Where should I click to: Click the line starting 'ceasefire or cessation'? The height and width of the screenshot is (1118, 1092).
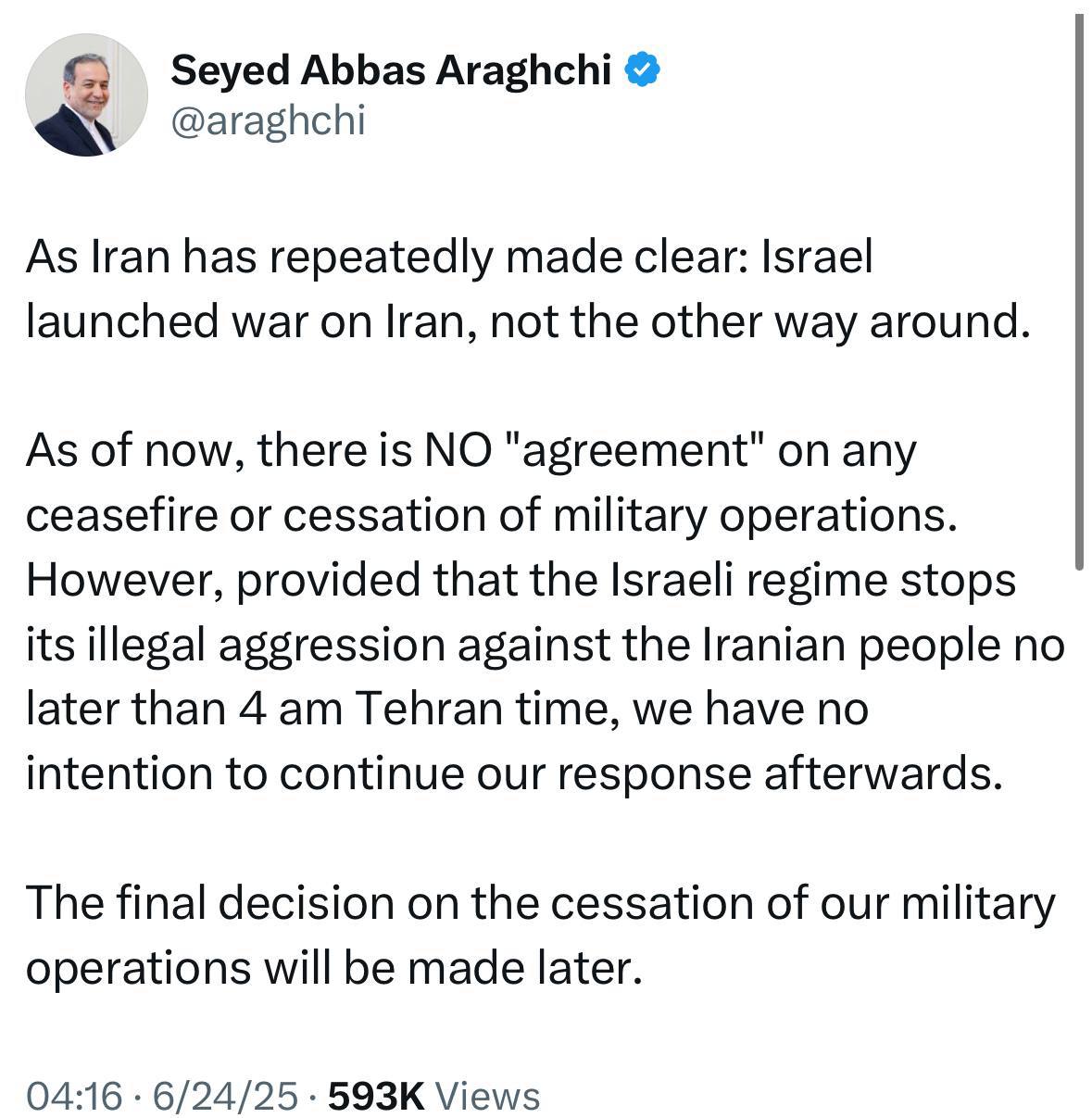point(491,517)
